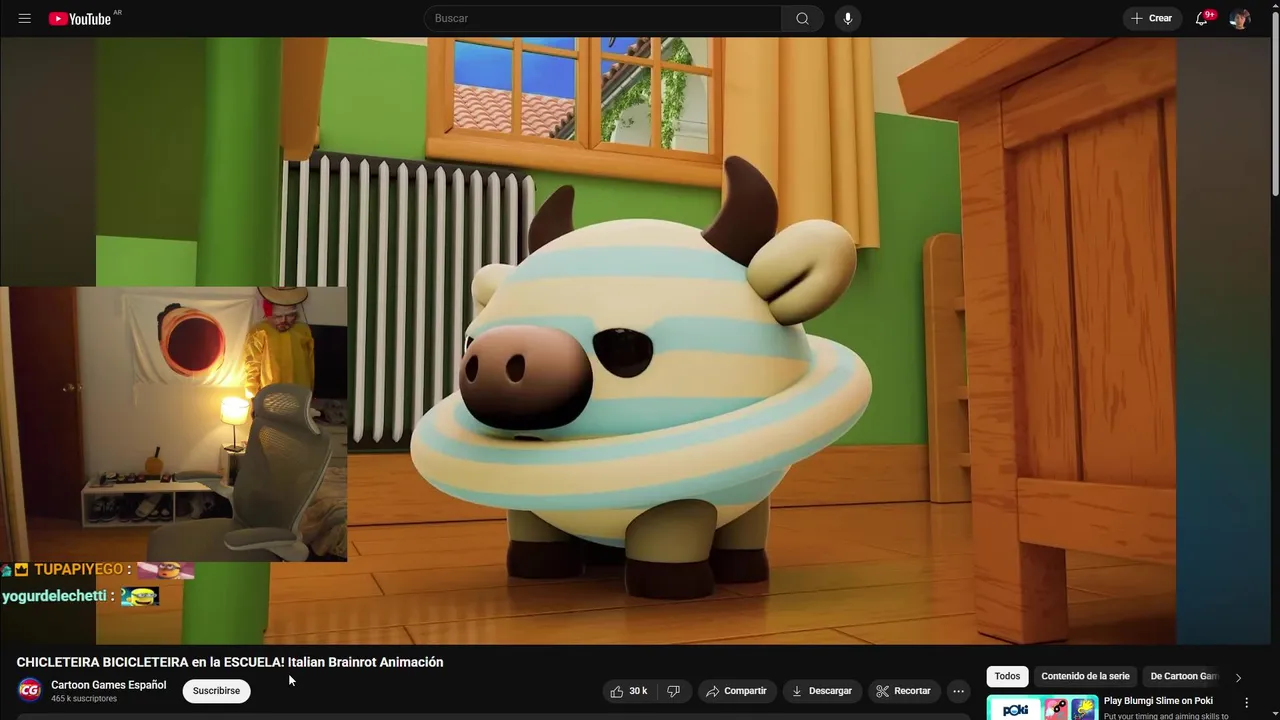Select the De Cartoon Games chip

tap(1184, 676)
